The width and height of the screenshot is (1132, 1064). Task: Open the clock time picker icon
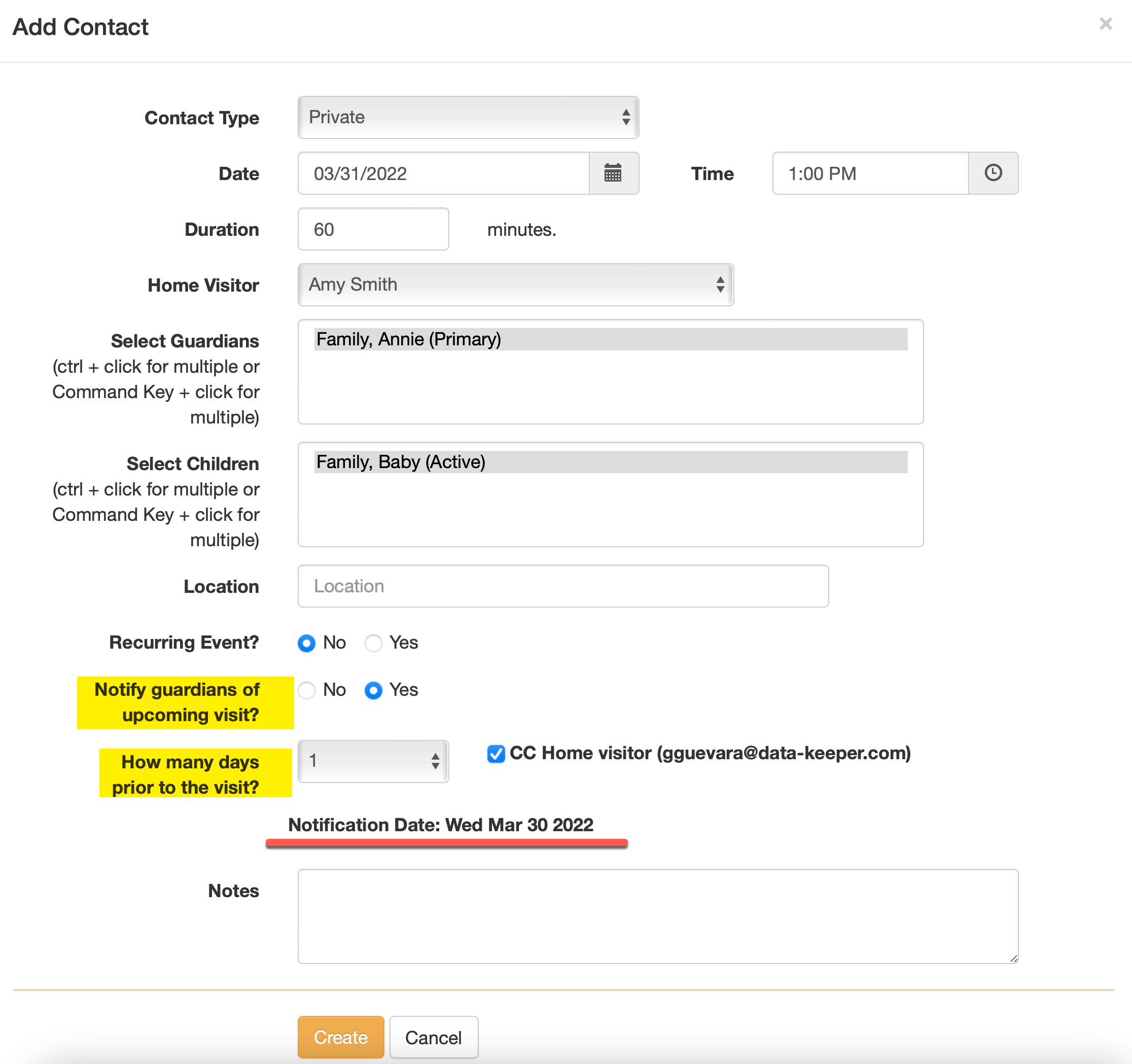click(x=993, y=173)
